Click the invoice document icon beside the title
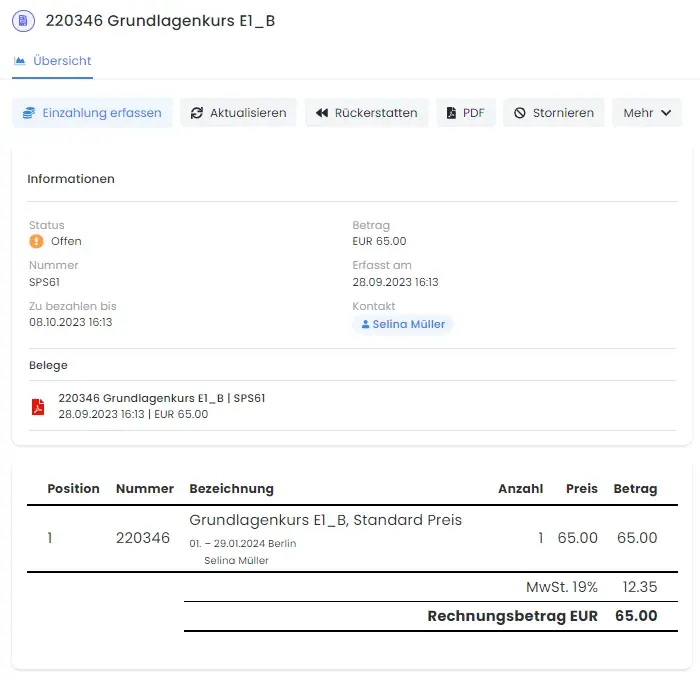Screen dimensions: 700x680 (x=23, y=21)
